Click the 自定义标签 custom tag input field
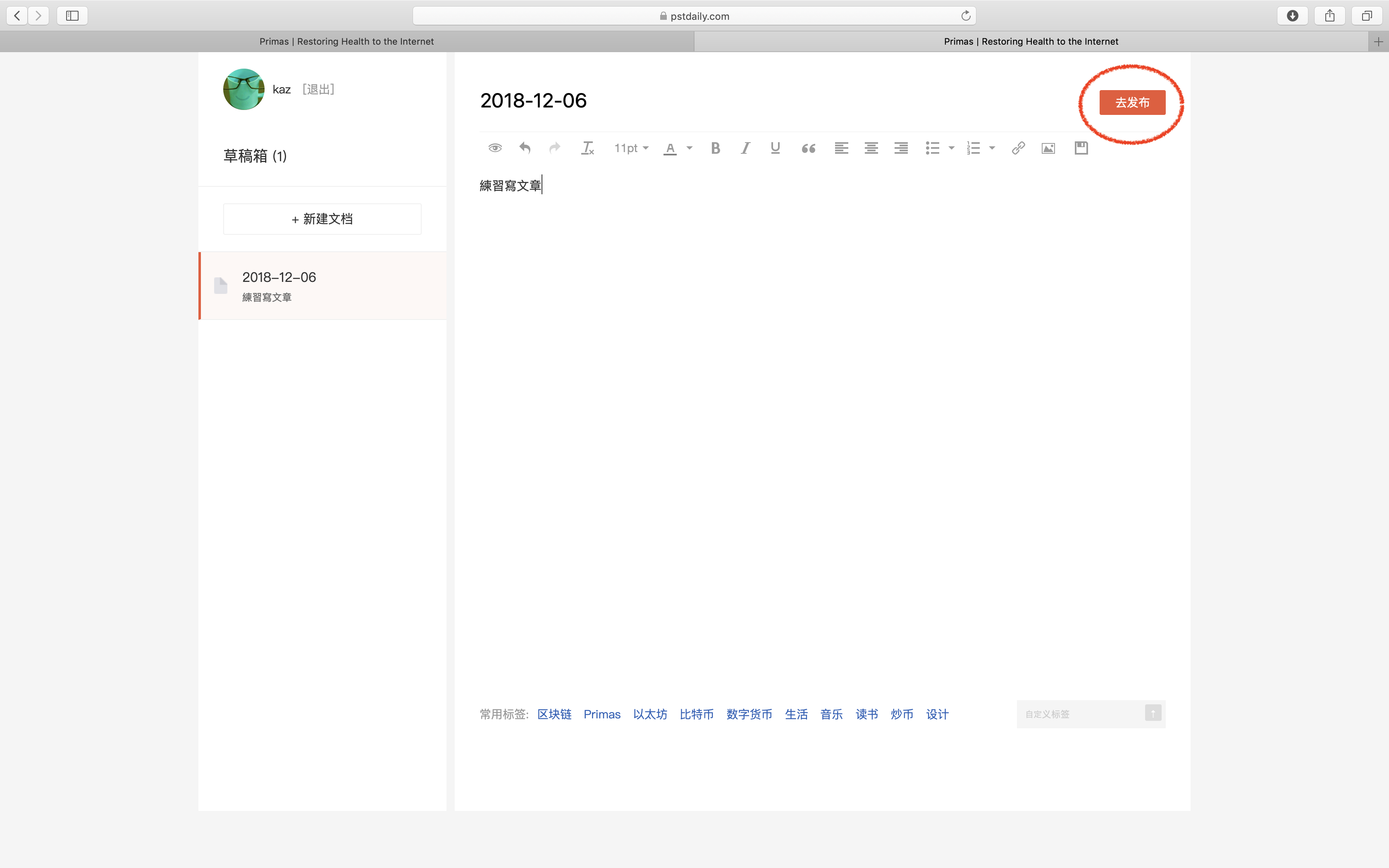This screenshot has width=1389, height=868. (x=1079, y=714)
